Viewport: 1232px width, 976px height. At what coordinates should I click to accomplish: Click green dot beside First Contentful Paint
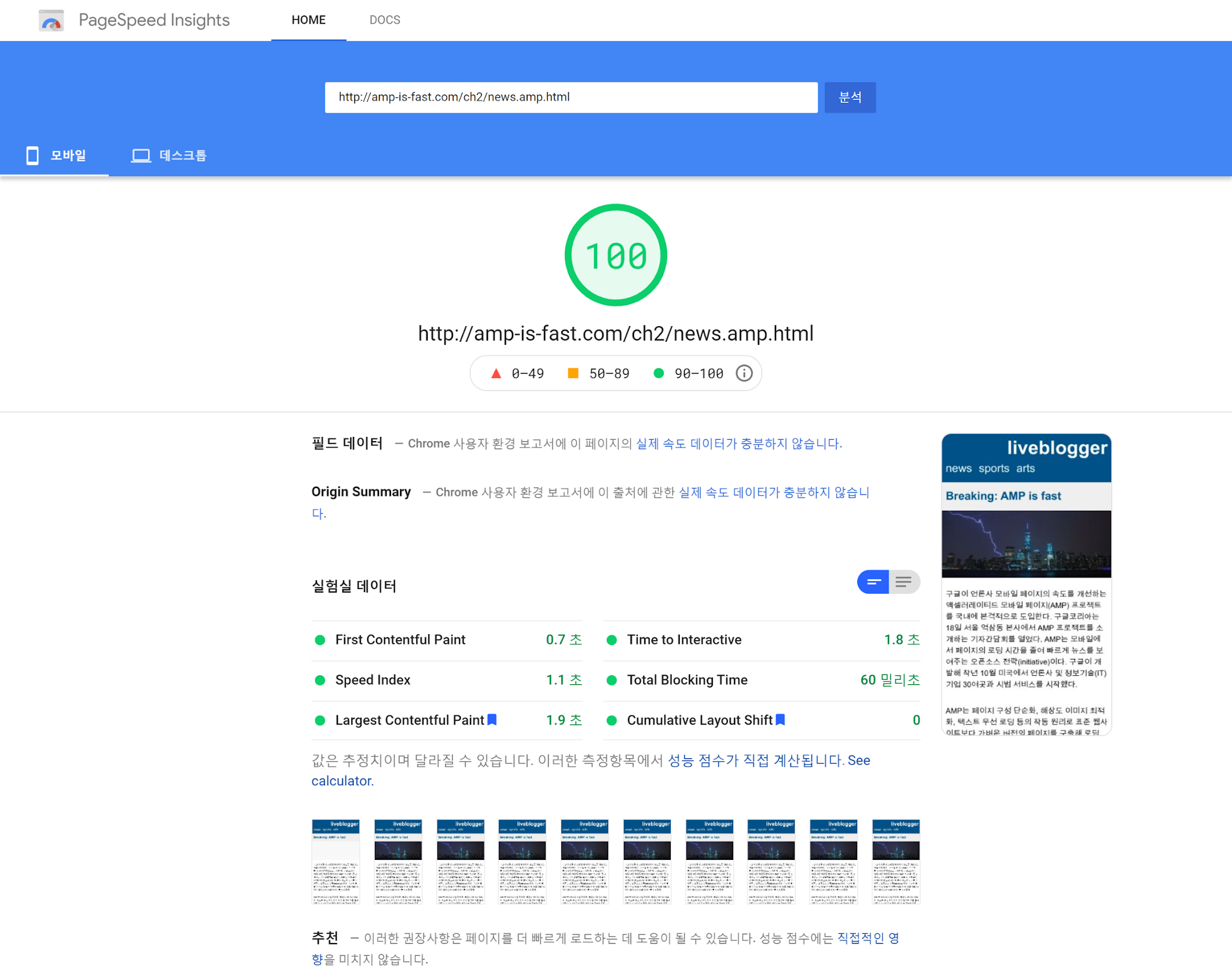coord(320,640)
